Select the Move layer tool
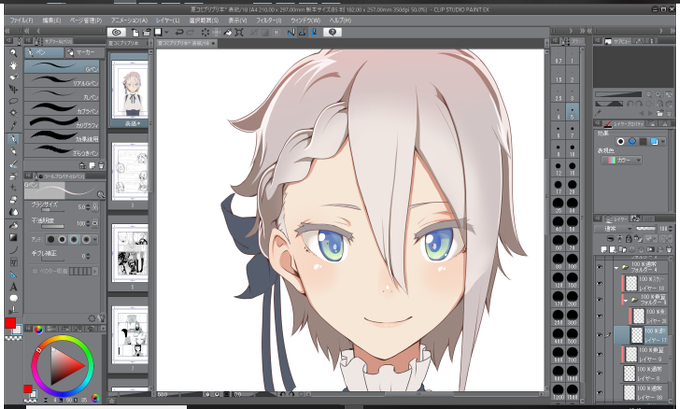The image size is (680, 409). 13,89
